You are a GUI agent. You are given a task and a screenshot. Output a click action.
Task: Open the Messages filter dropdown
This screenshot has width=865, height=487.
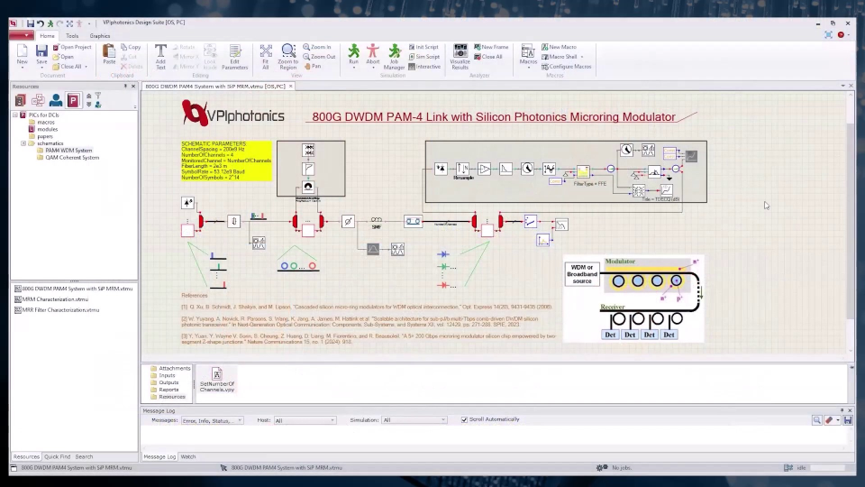click(x=212, y=420)
